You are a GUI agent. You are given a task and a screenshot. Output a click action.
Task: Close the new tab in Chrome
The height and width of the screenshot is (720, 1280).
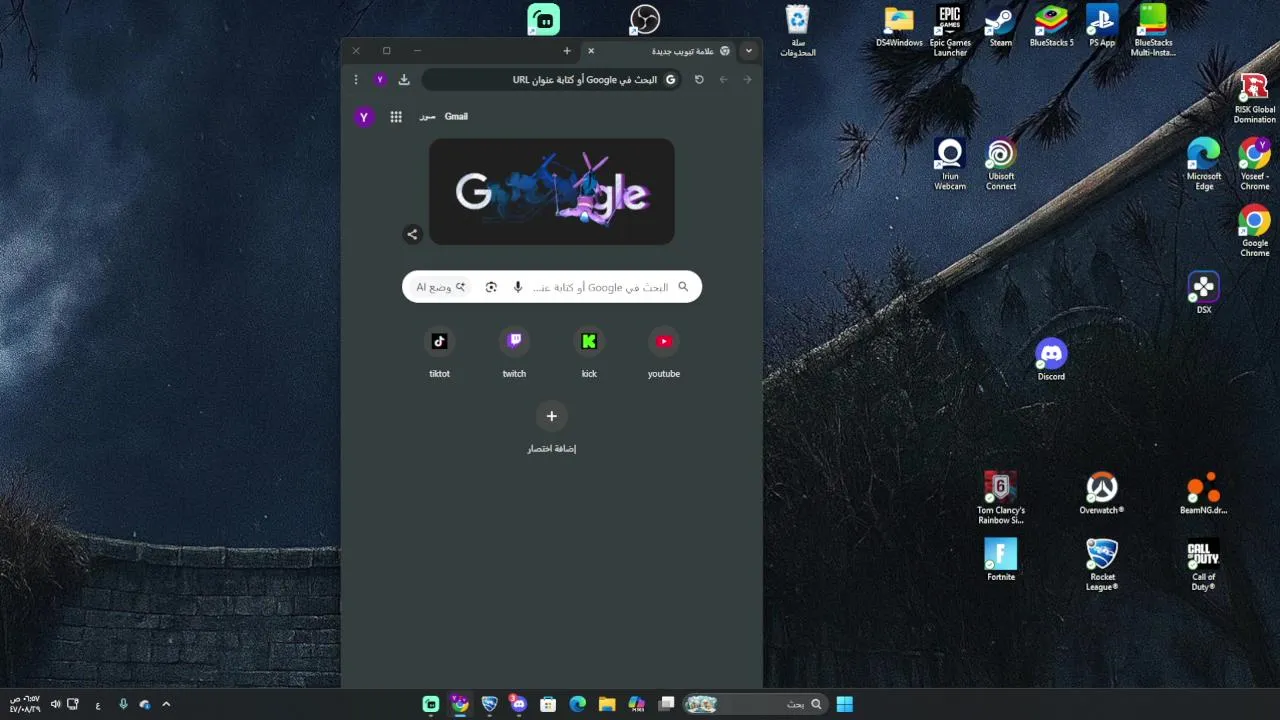591,51
